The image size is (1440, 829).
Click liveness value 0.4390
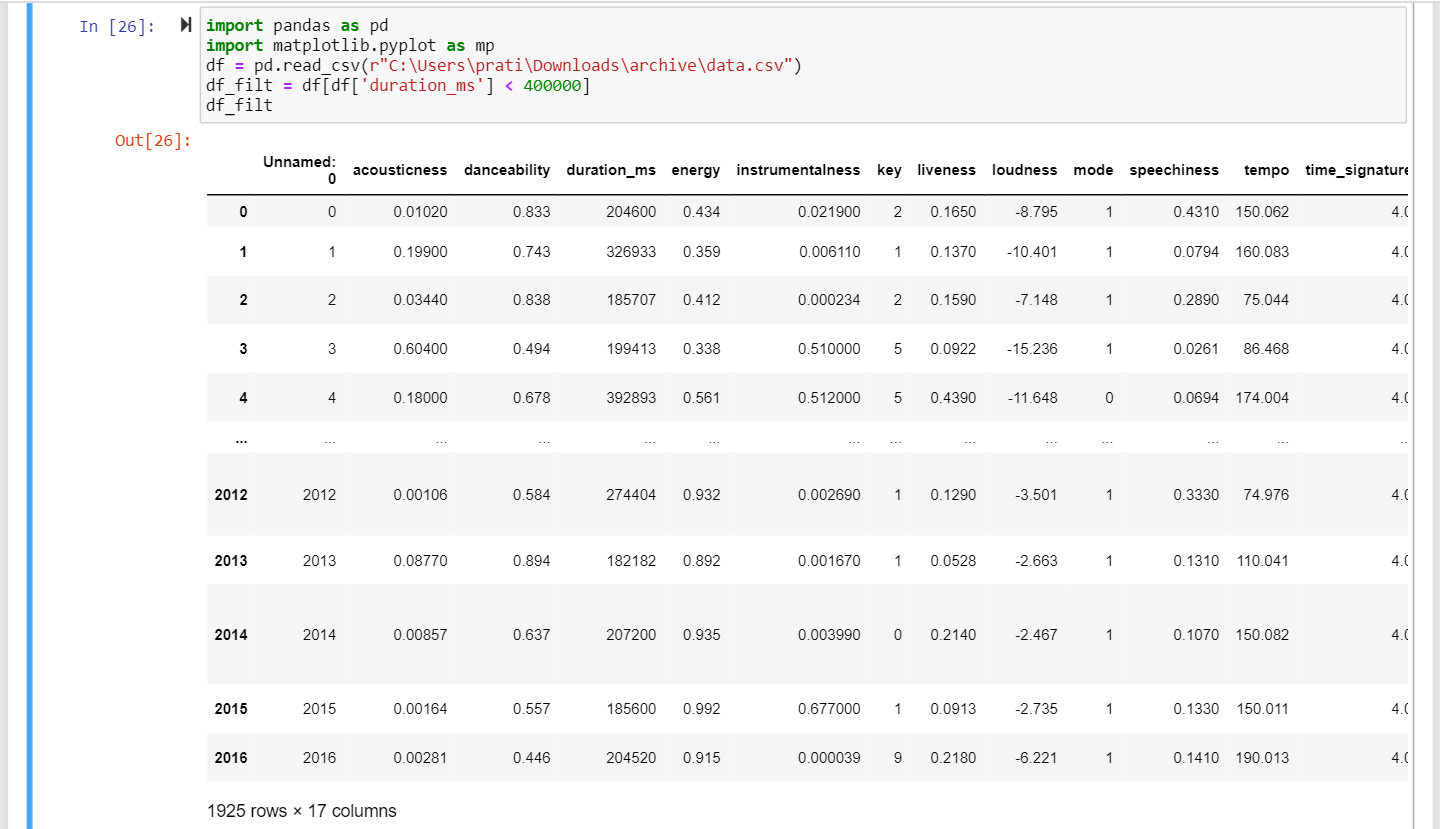click(x=953, y=398)
